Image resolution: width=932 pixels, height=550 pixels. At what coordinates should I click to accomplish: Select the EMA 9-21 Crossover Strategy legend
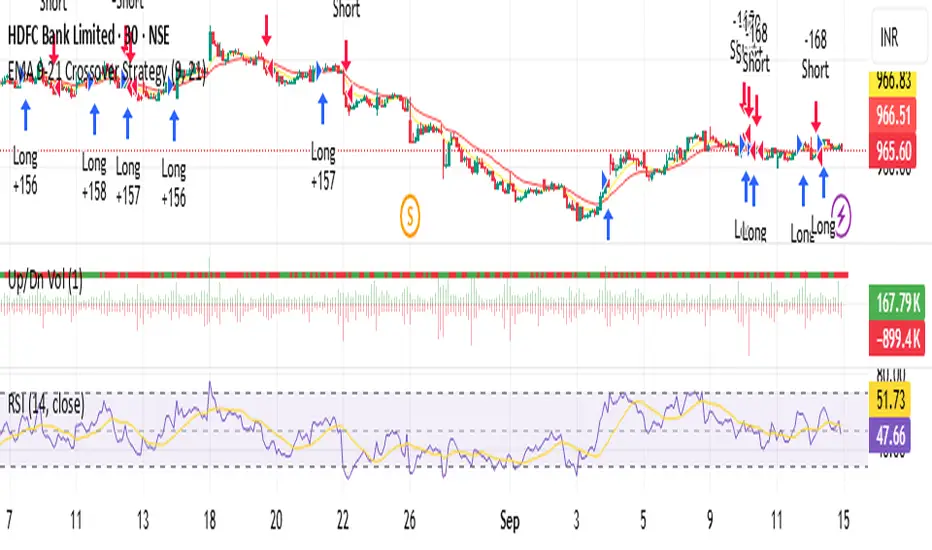click(106, 72)
